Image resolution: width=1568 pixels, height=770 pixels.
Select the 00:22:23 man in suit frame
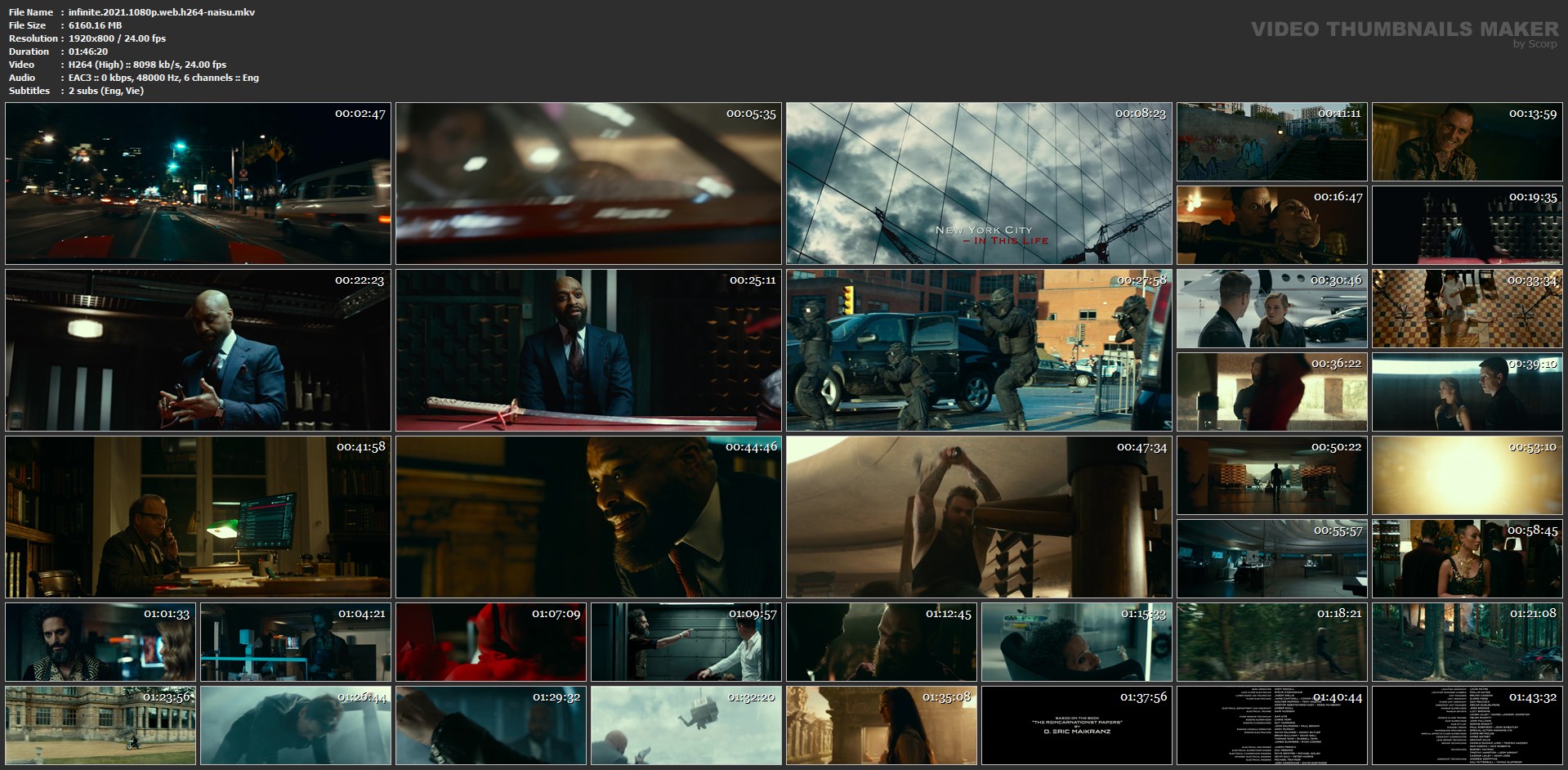point(199,350)
